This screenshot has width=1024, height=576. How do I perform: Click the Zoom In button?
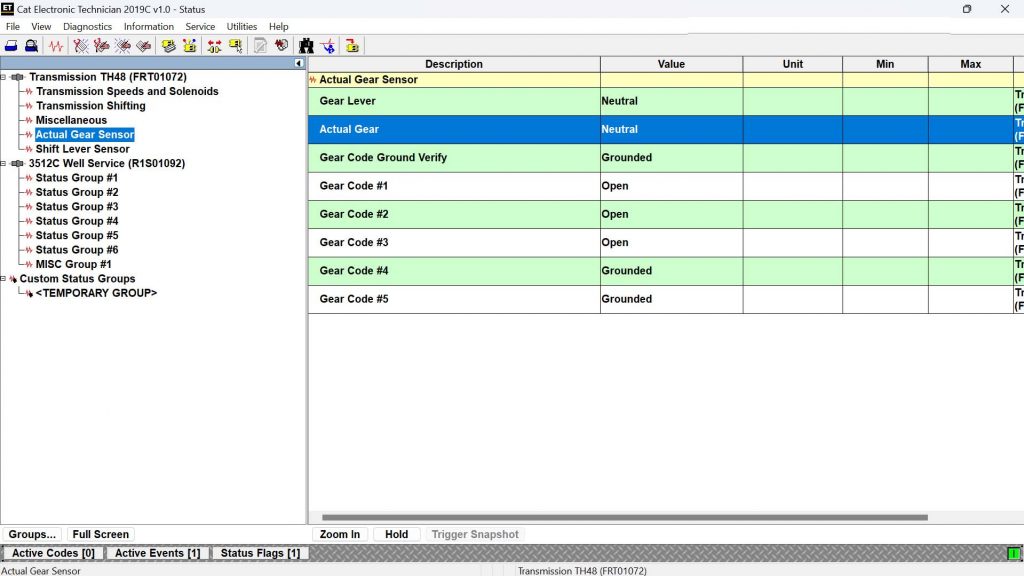340,534
